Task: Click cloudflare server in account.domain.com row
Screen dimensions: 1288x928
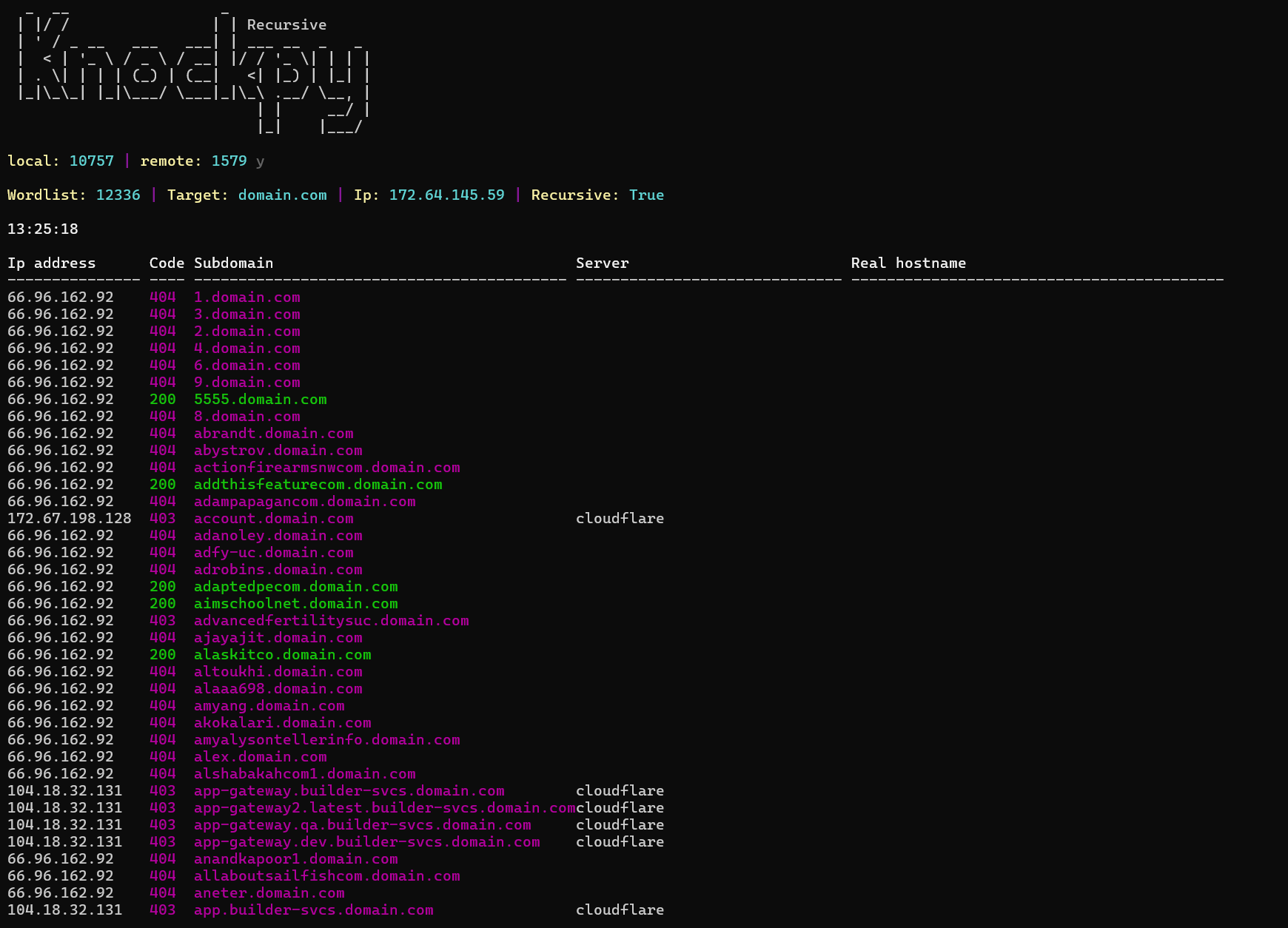Action: (x=620, y=518)
